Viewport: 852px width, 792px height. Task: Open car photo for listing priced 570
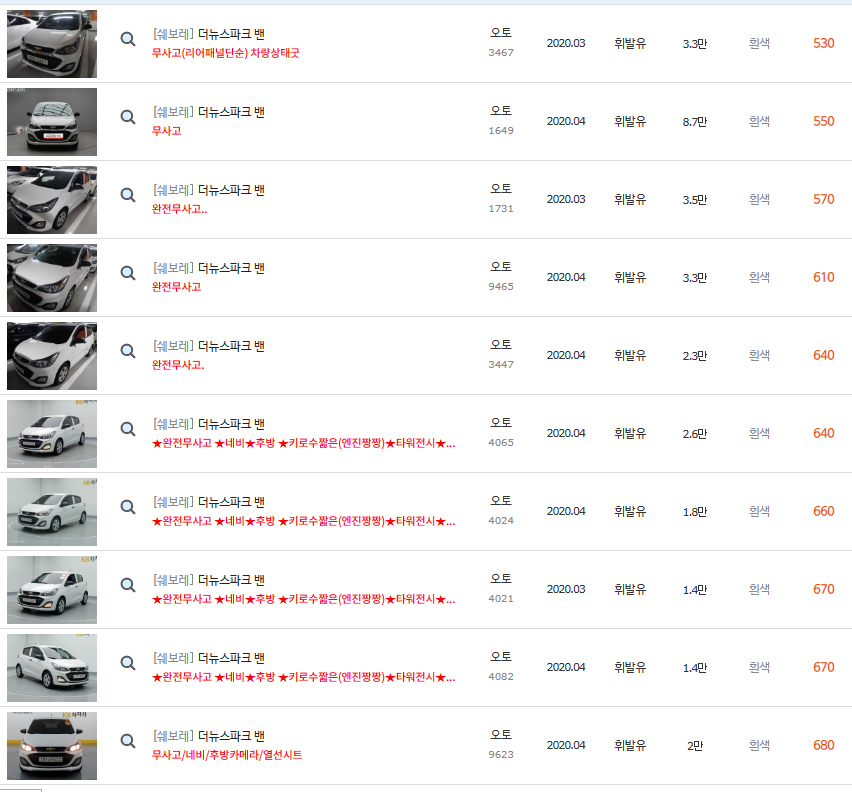52,200
